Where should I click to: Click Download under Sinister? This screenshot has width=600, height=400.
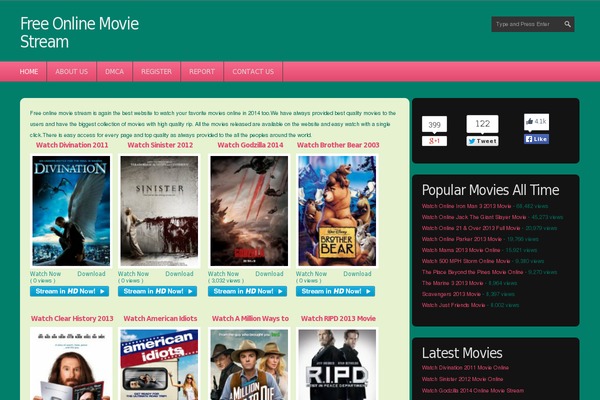(179, 274)
